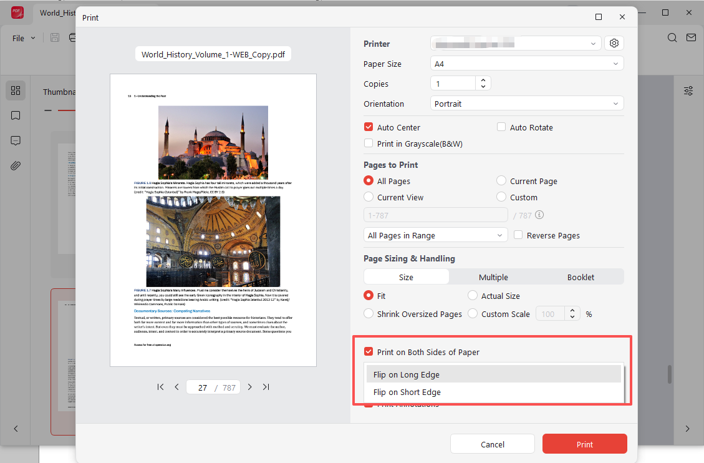Open the Bookmarks panel icon in sidebar
The width and height of the screenshot is (704, 463).
15,115
